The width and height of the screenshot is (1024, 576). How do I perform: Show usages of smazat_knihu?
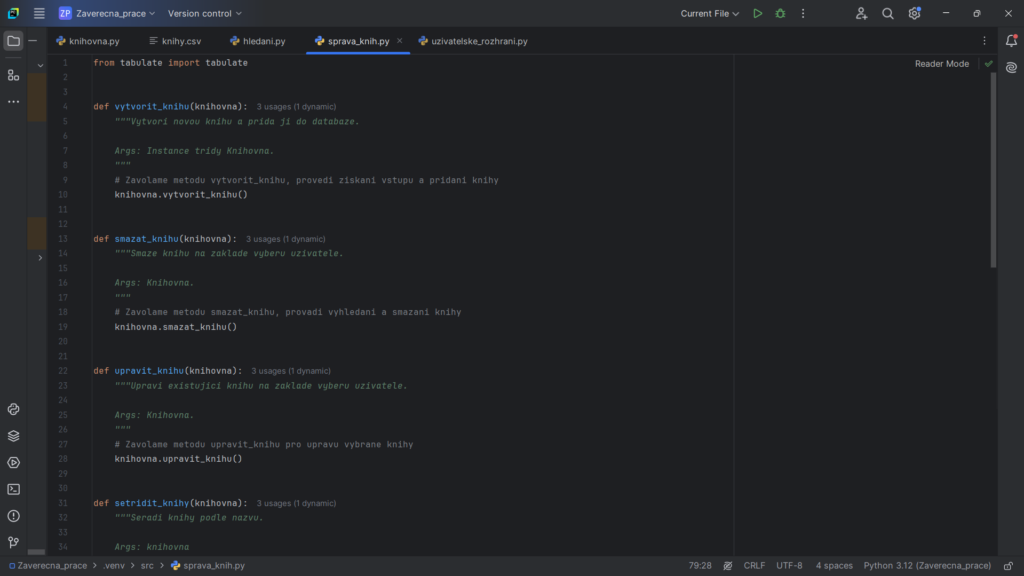[x=285, y=239]
